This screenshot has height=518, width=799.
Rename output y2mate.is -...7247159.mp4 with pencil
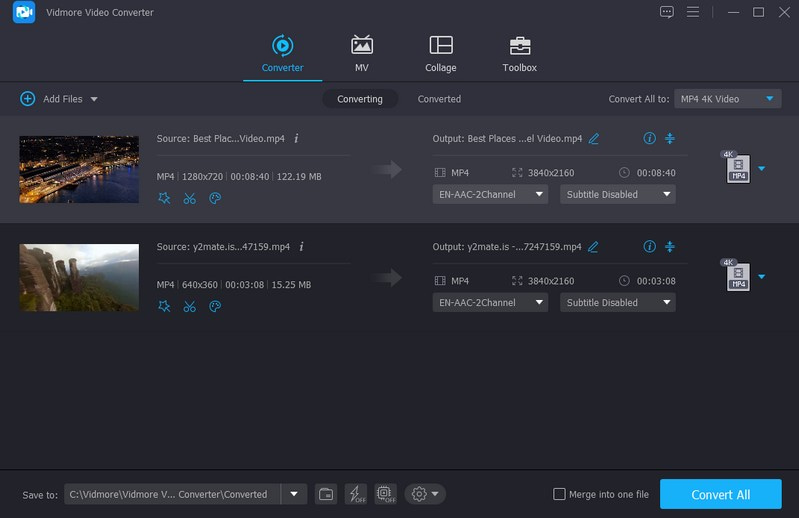pyautogui.click(x=593, y=247)
